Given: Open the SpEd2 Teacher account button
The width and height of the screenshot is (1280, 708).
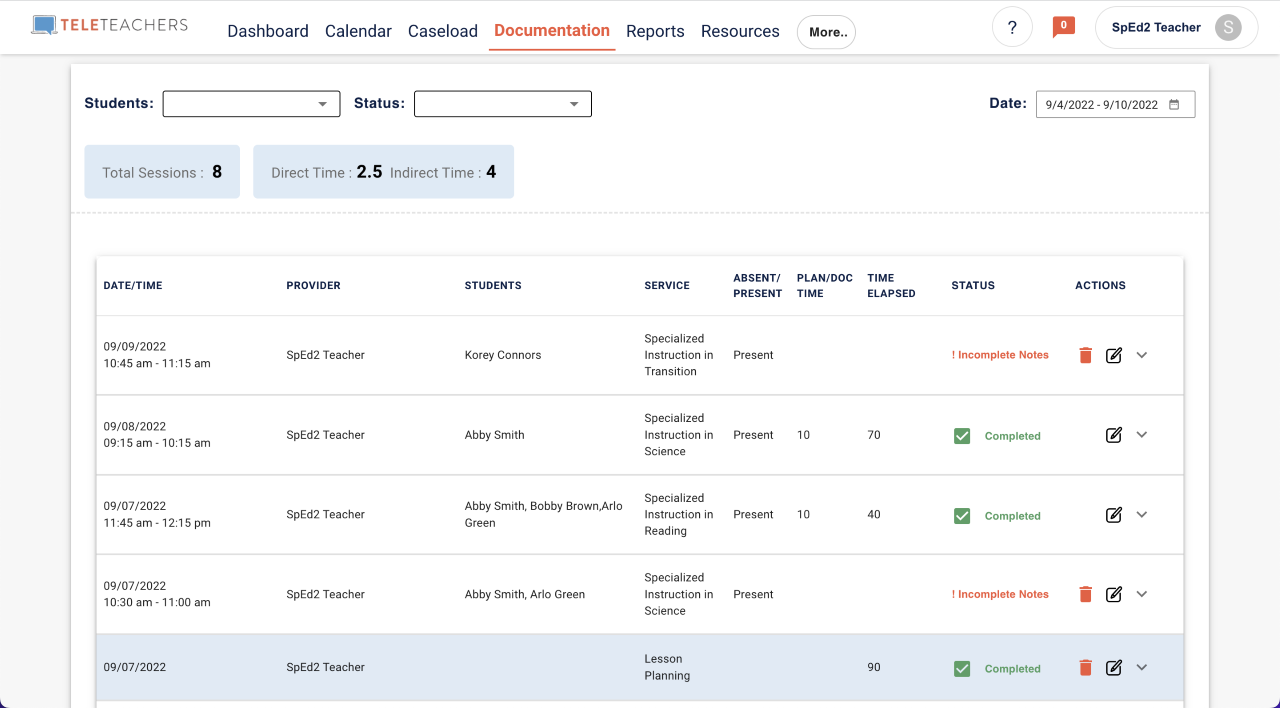Looking at the screenshot, I should click(1177, 28).
